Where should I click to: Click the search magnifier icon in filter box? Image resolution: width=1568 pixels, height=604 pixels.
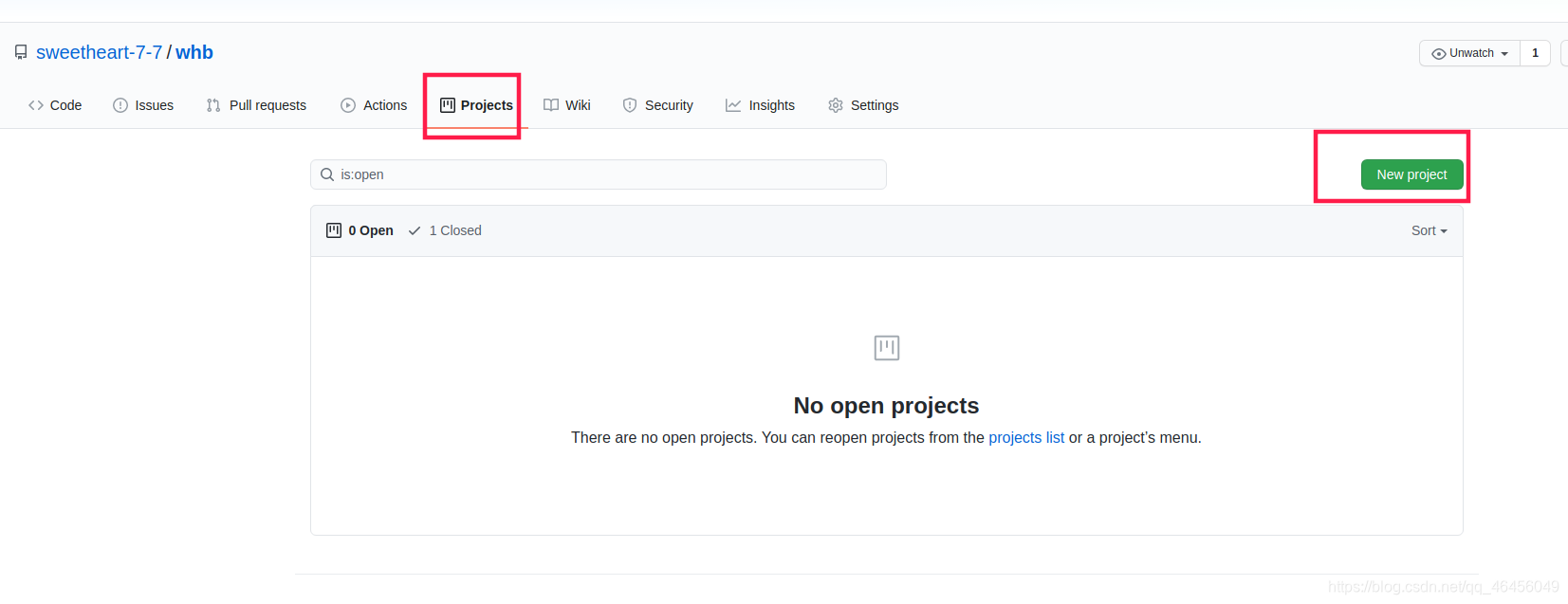click(327, 174)
